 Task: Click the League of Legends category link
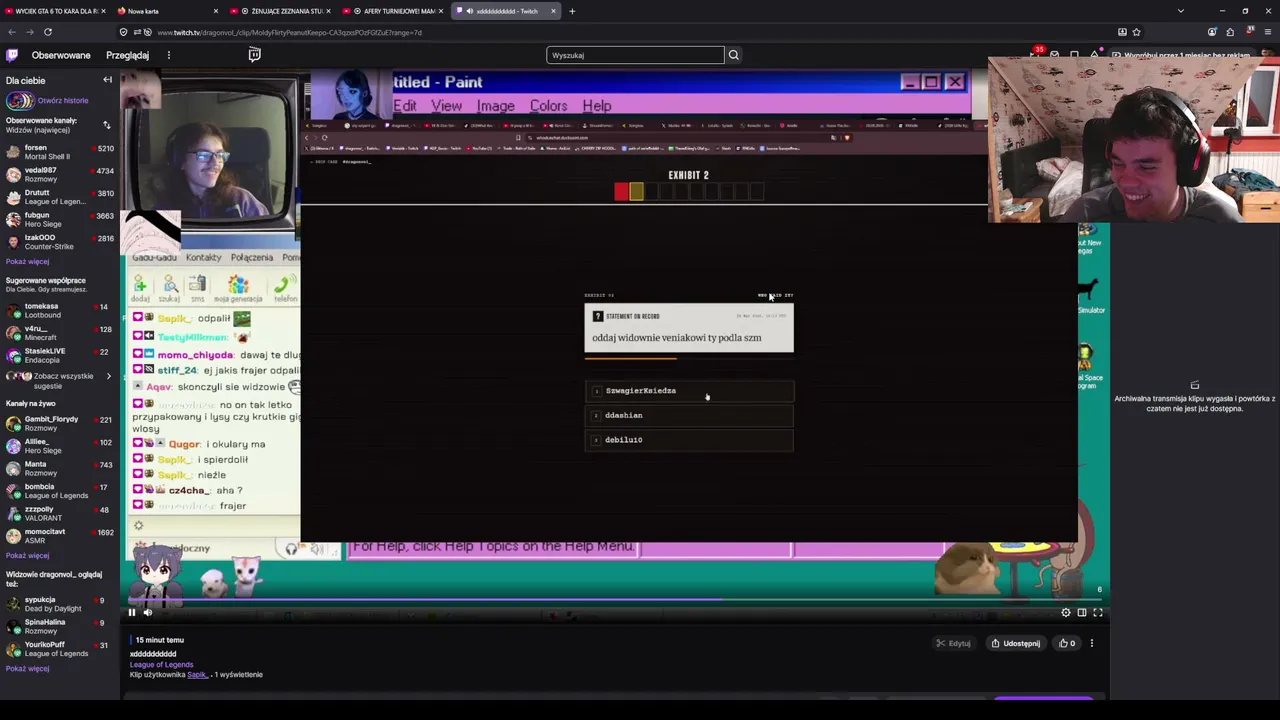[161, 665]
